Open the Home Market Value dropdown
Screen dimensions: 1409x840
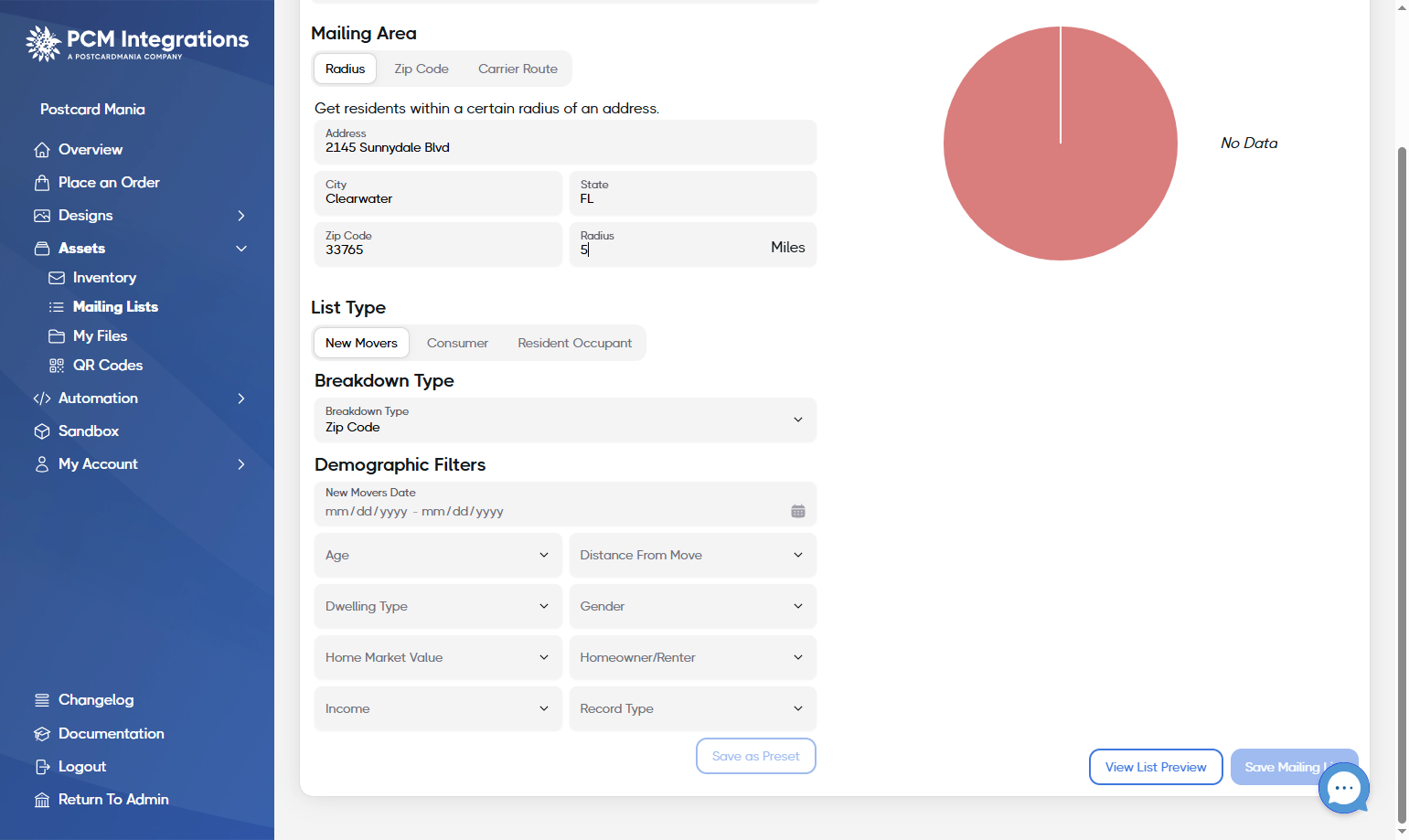(x=438, y=657)
